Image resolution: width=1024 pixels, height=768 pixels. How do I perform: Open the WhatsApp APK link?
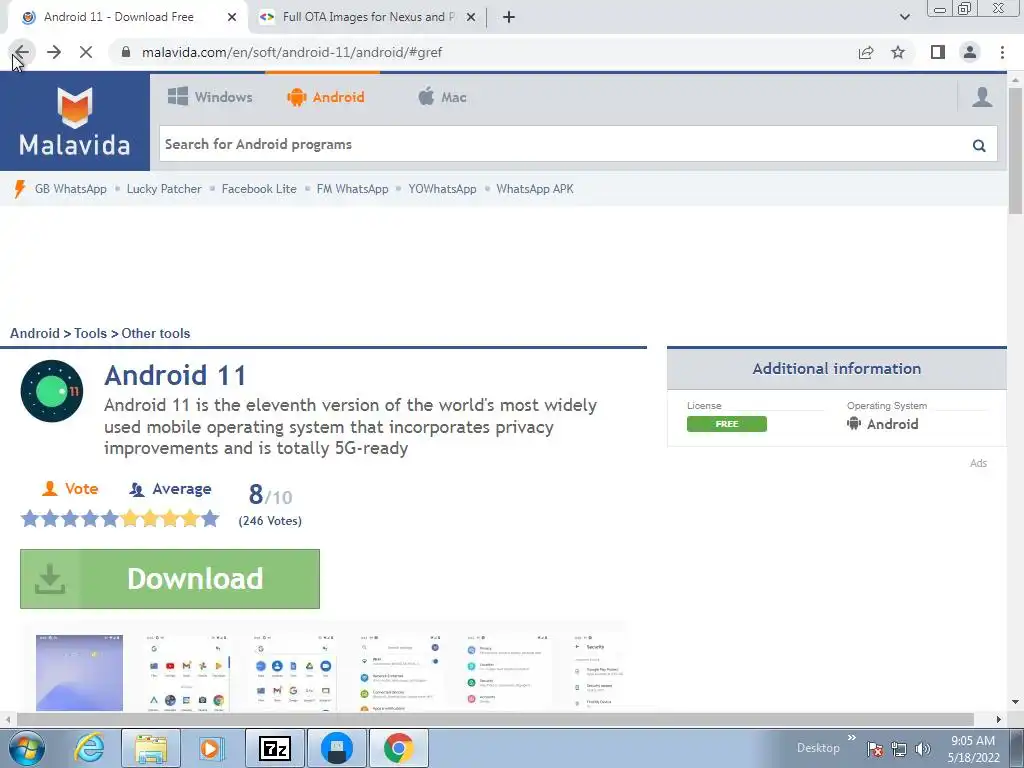click(x=535, y=189)
